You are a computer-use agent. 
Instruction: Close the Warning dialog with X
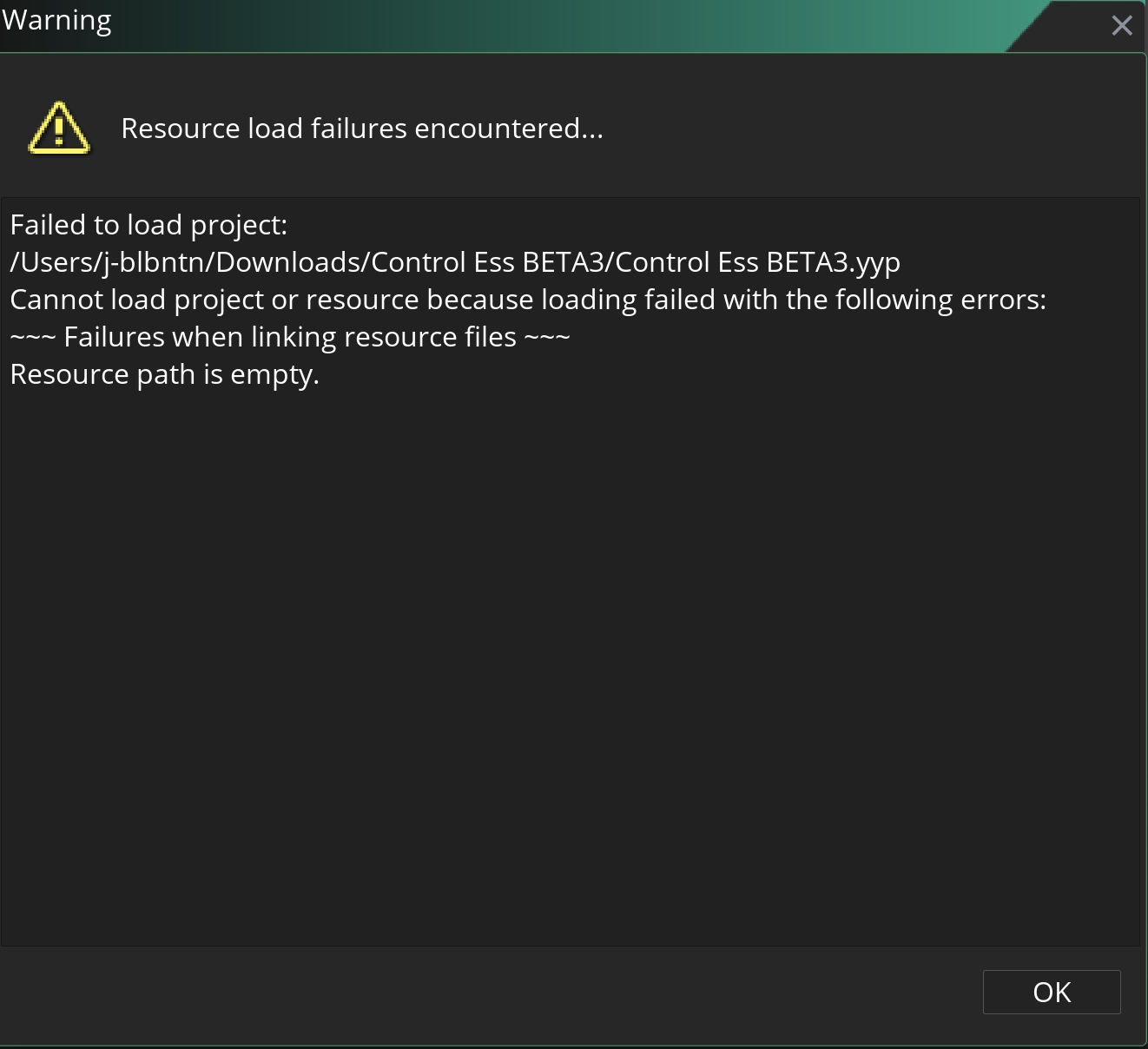click(x=1121, y=26)
